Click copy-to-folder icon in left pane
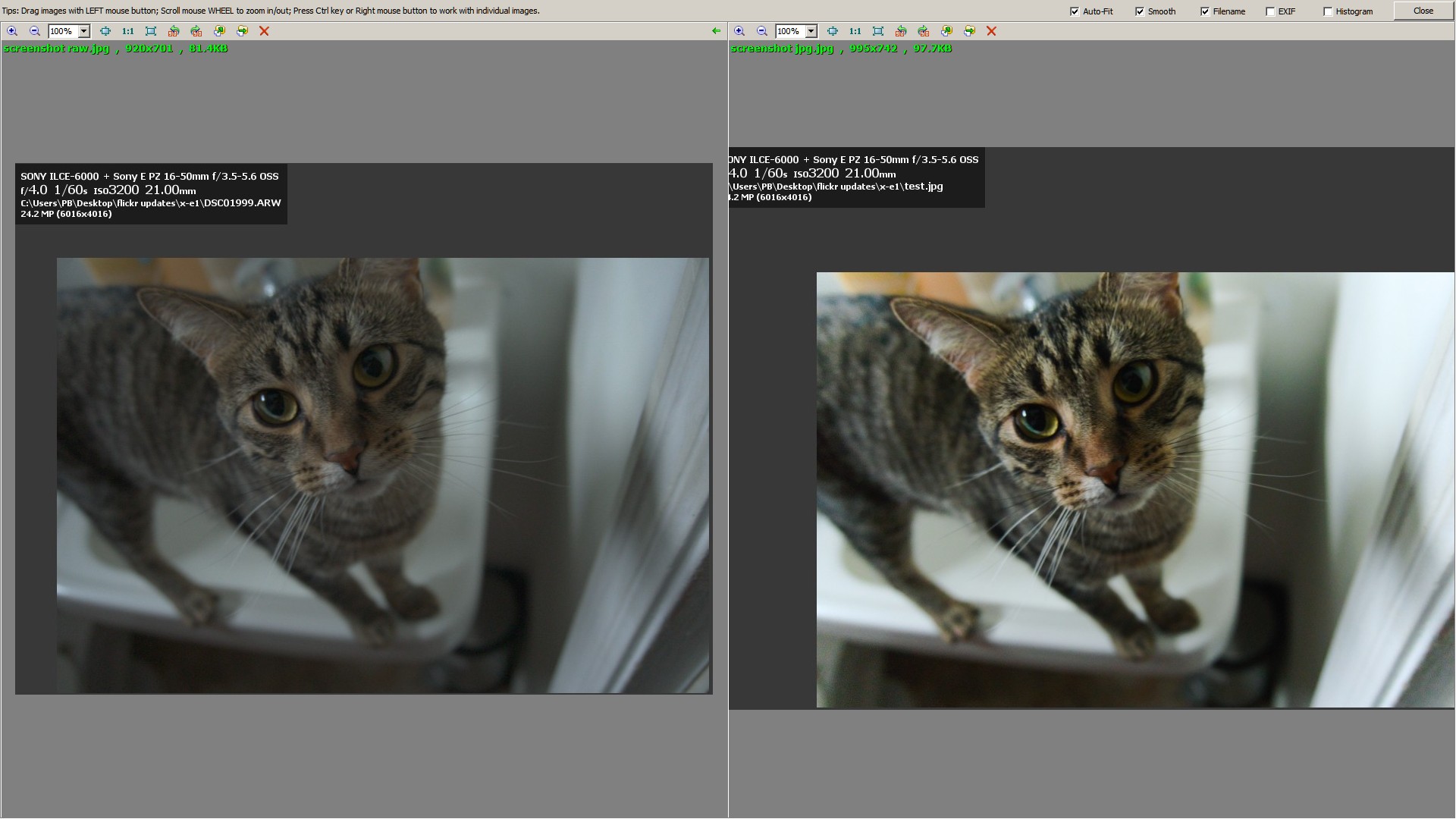 click(x=219, y=31)
